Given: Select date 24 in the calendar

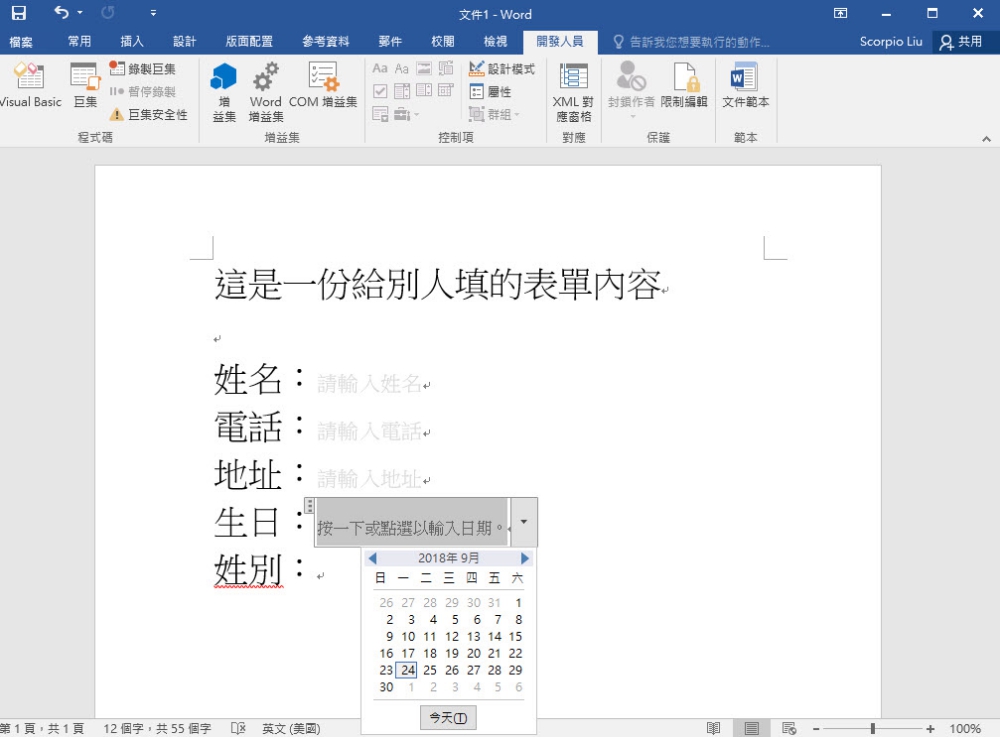Looking at the screenshot, I should (x=408, y=670).
